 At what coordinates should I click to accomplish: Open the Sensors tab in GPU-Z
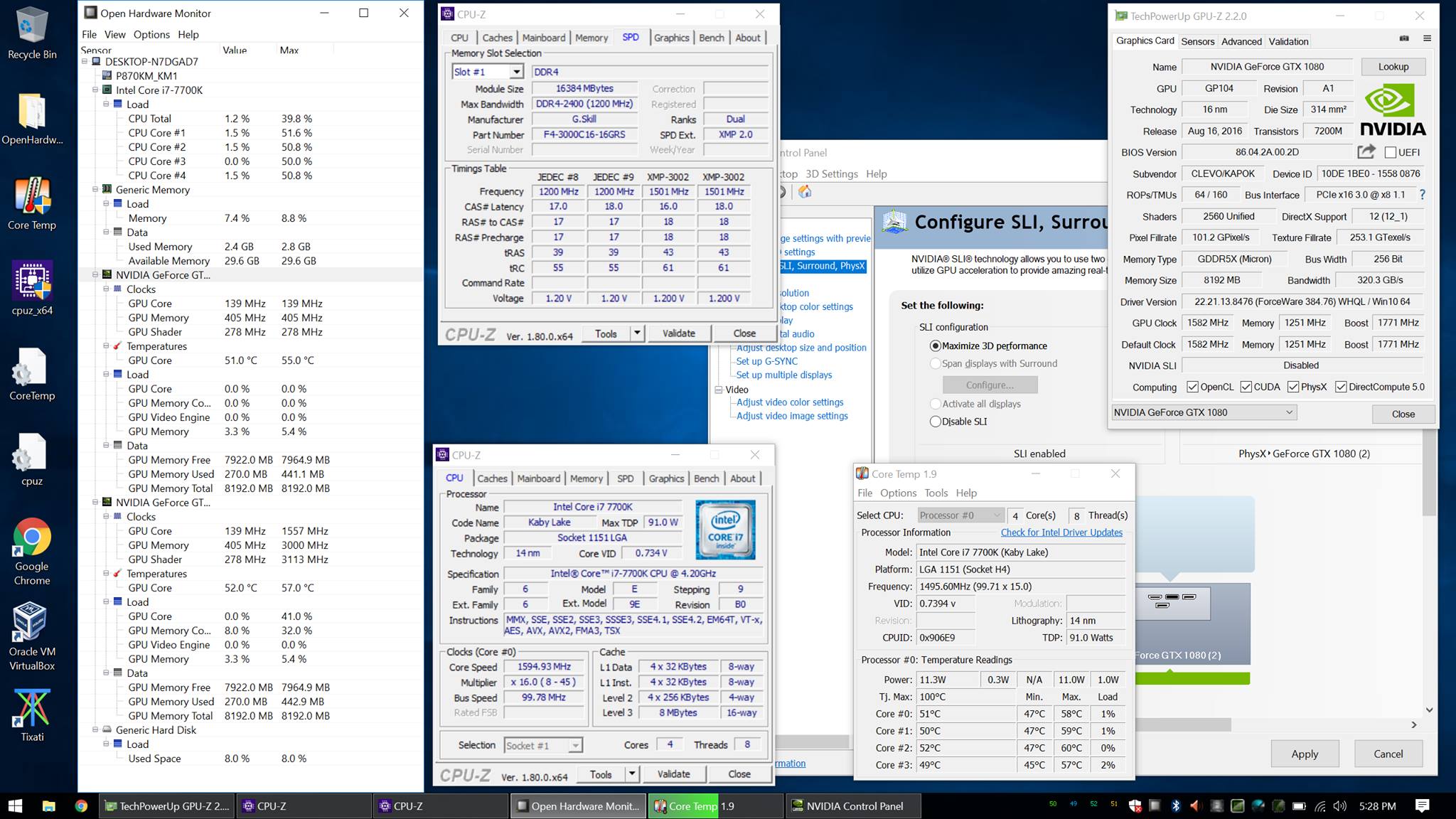click(x=1197, y=41)
